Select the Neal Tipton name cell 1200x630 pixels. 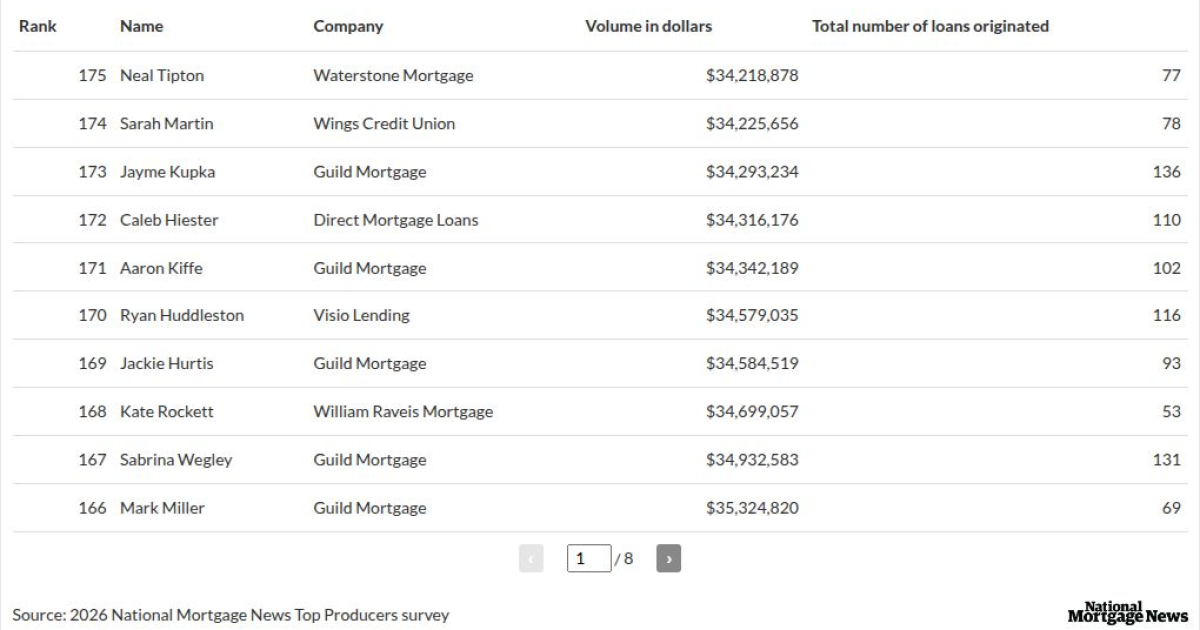click(162, 76)
